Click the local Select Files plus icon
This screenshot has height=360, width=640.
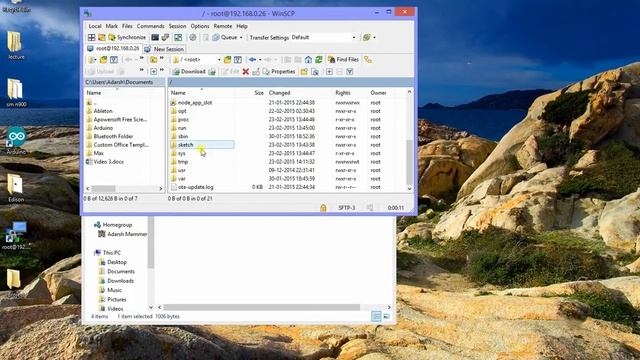[153, 71]
